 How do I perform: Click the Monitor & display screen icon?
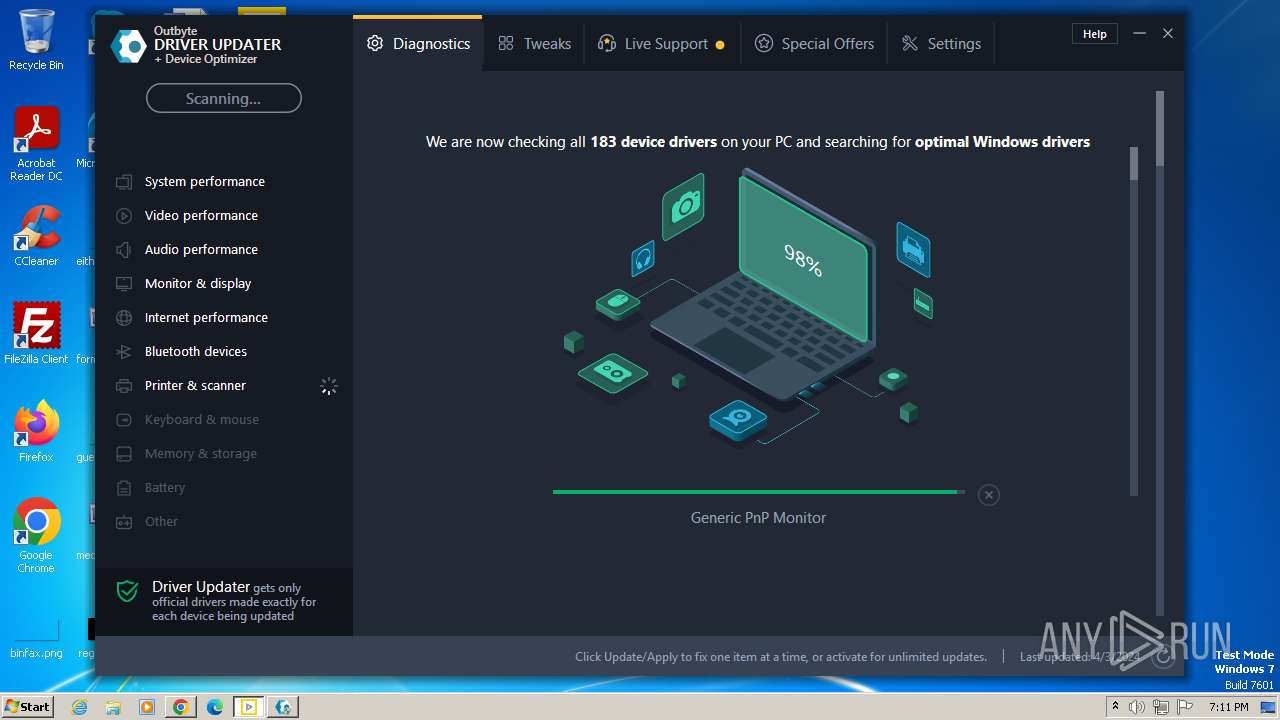tap(124, 284)
